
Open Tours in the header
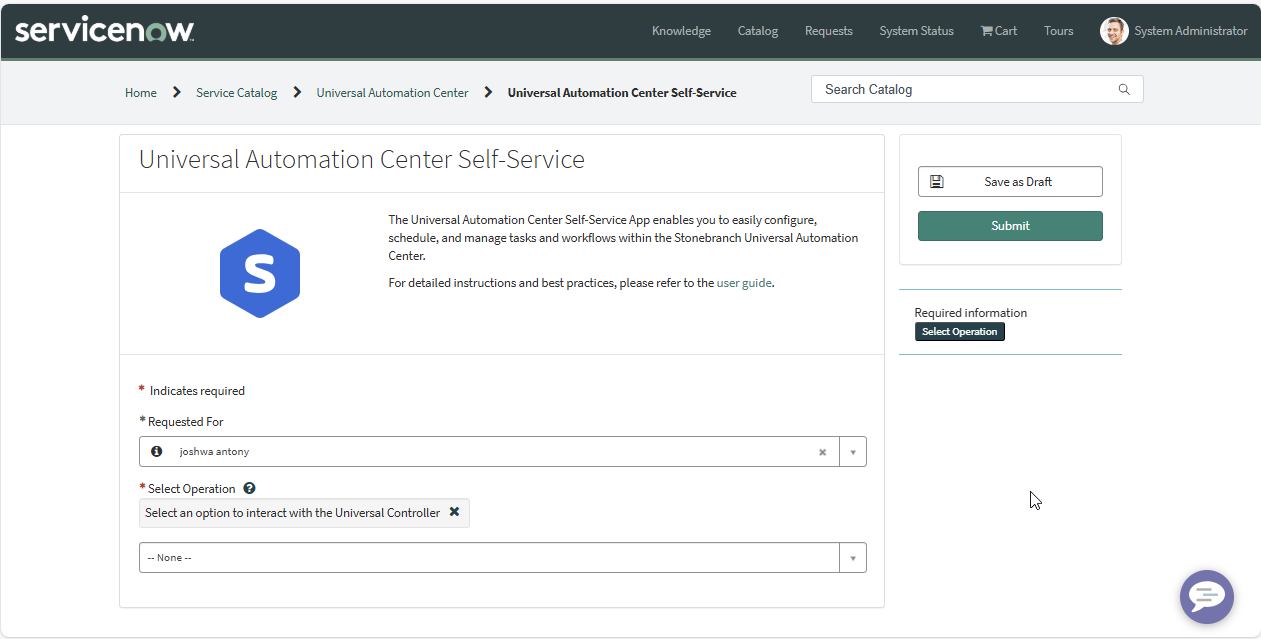point(1059,31)
